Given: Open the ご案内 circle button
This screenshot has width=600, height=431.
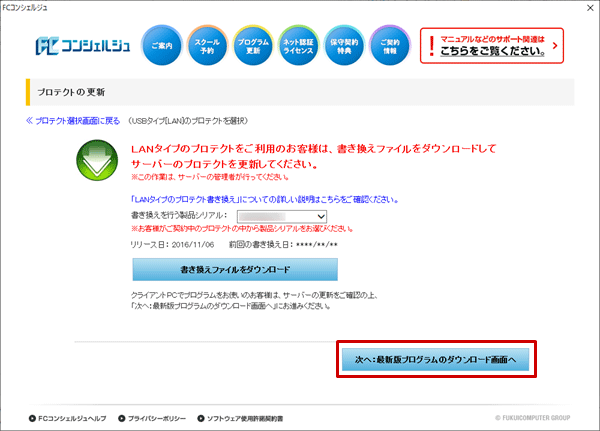Looking at the screenshot, I should click(x=161, y=45).
